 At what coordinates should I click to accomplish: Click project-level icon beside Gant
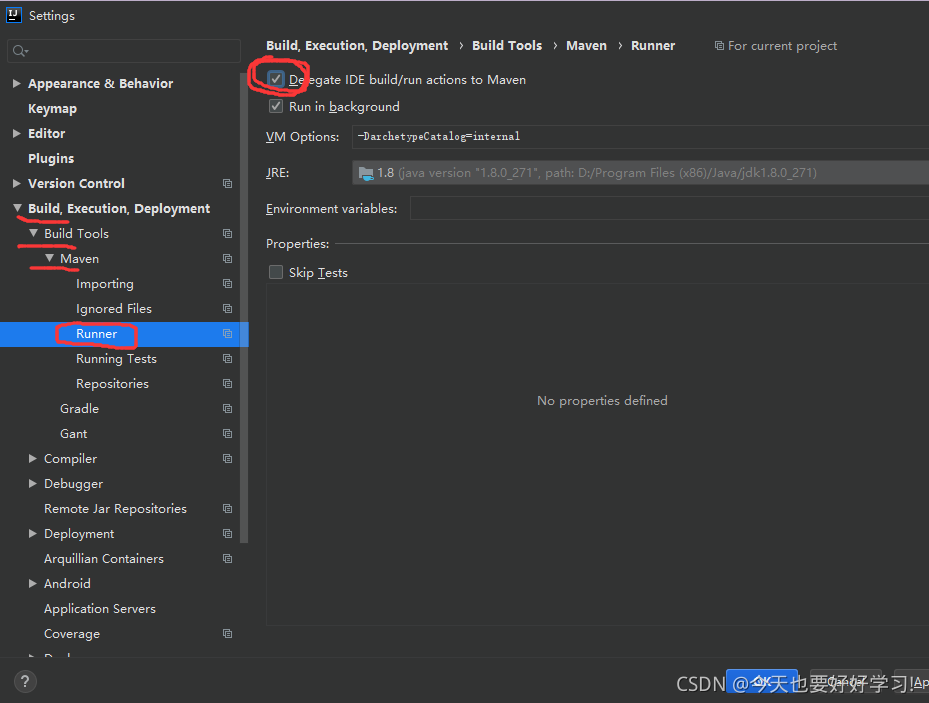coord(228,434)
